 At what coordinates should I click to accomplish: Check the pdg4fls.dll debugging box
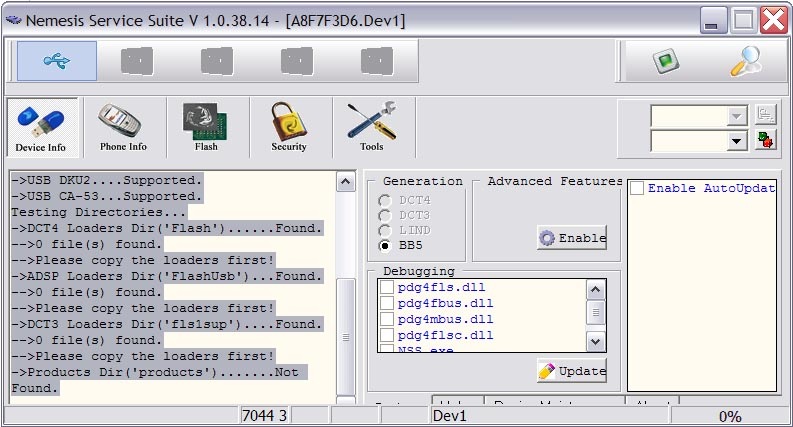[387, 287]
